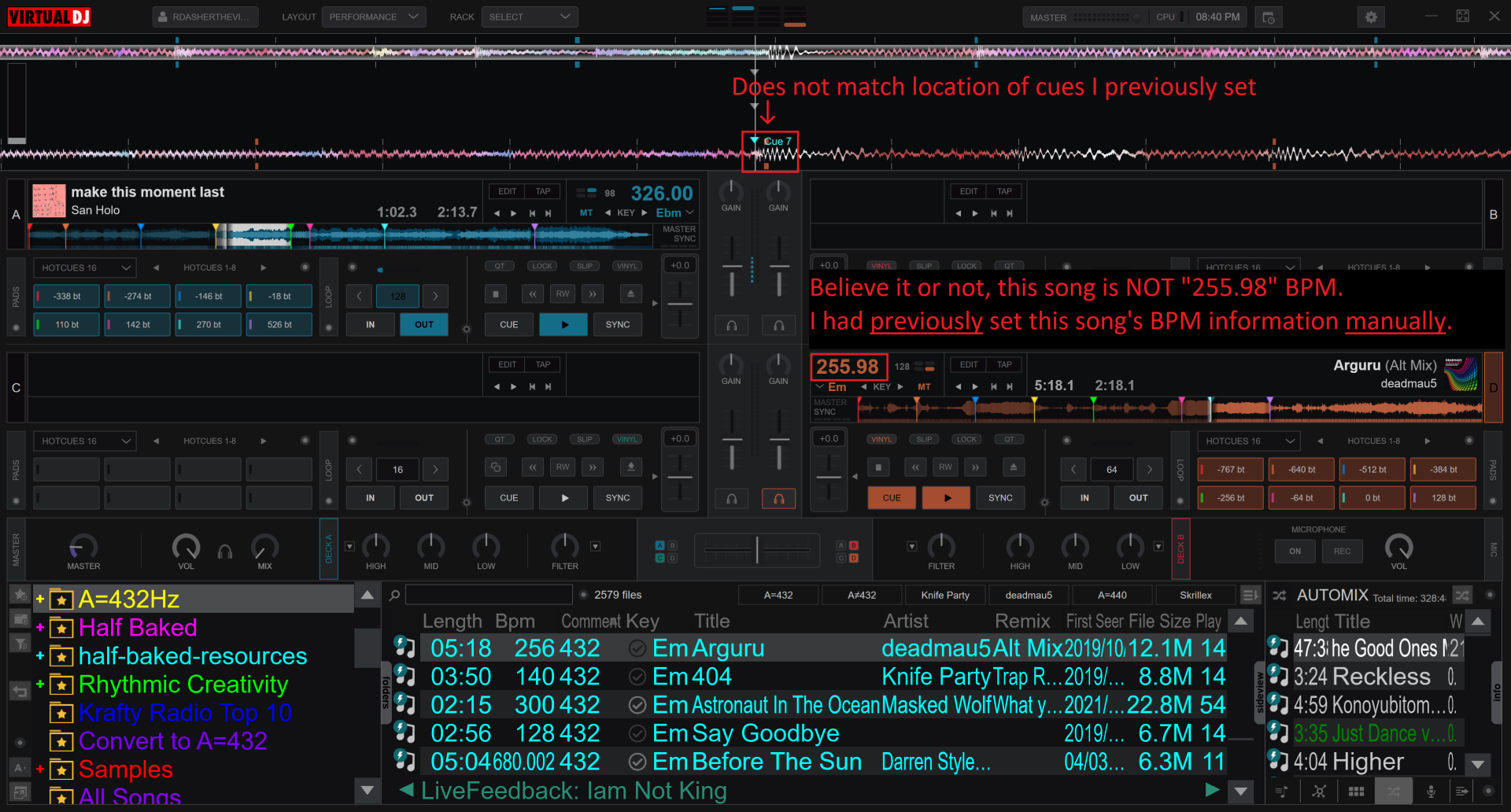Click the rewind icon on Deck D
Viewport: 1511px width, 812px height.
(915, 467)
